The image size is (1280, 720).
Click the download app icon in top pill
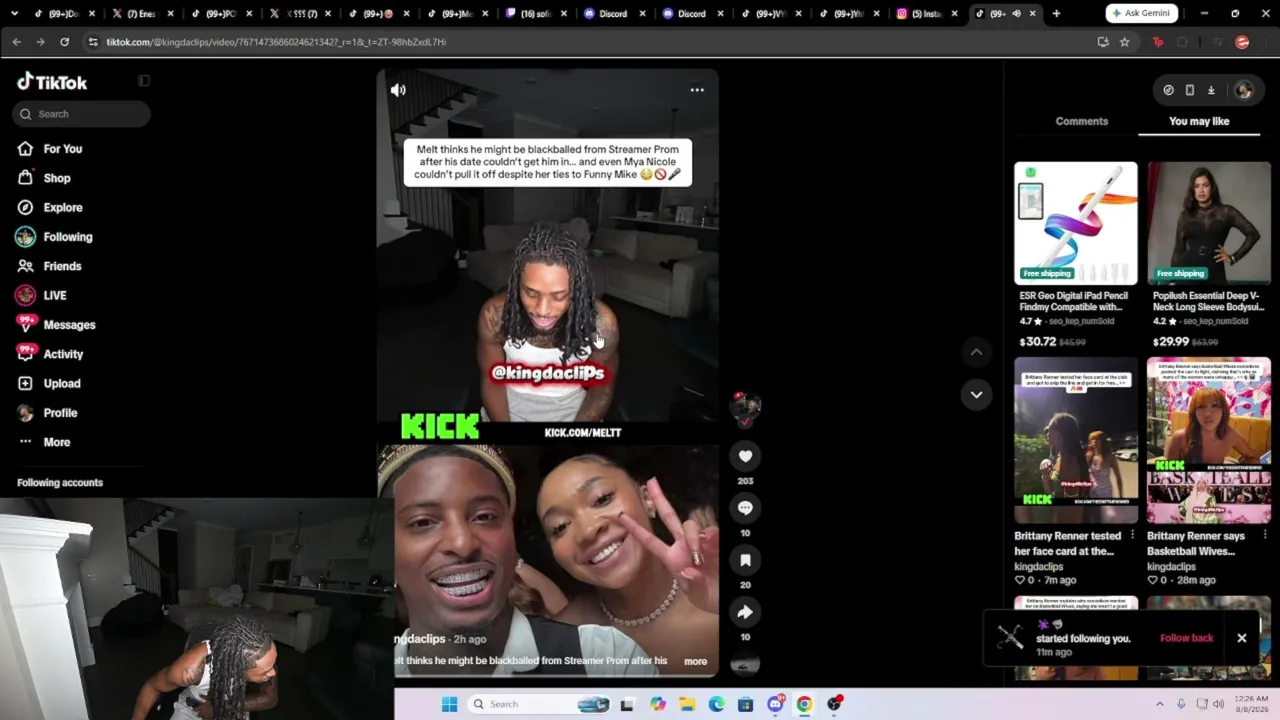pyautogui.click(x=1211, y=90)
